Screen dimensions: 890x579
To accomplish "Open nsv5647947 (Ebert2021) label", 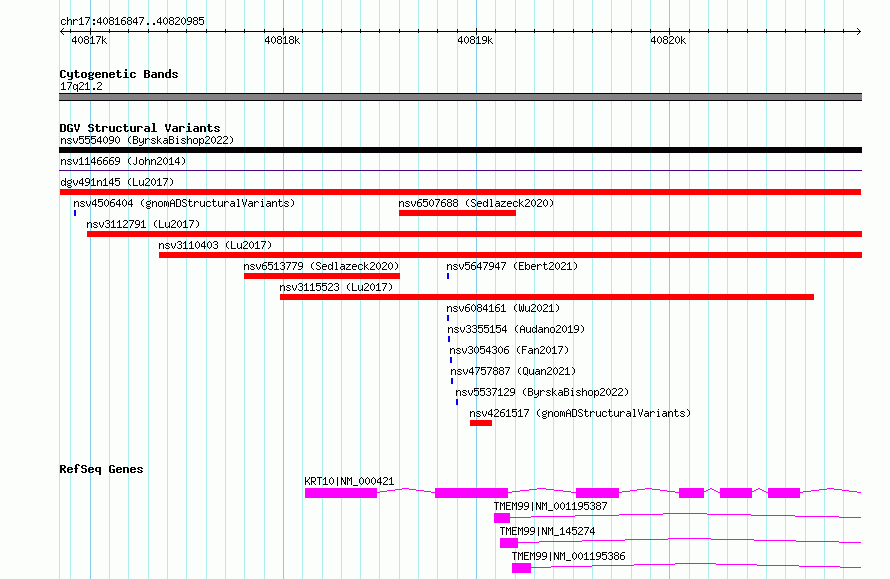I will pyautogui.click(x=512, y=266).
